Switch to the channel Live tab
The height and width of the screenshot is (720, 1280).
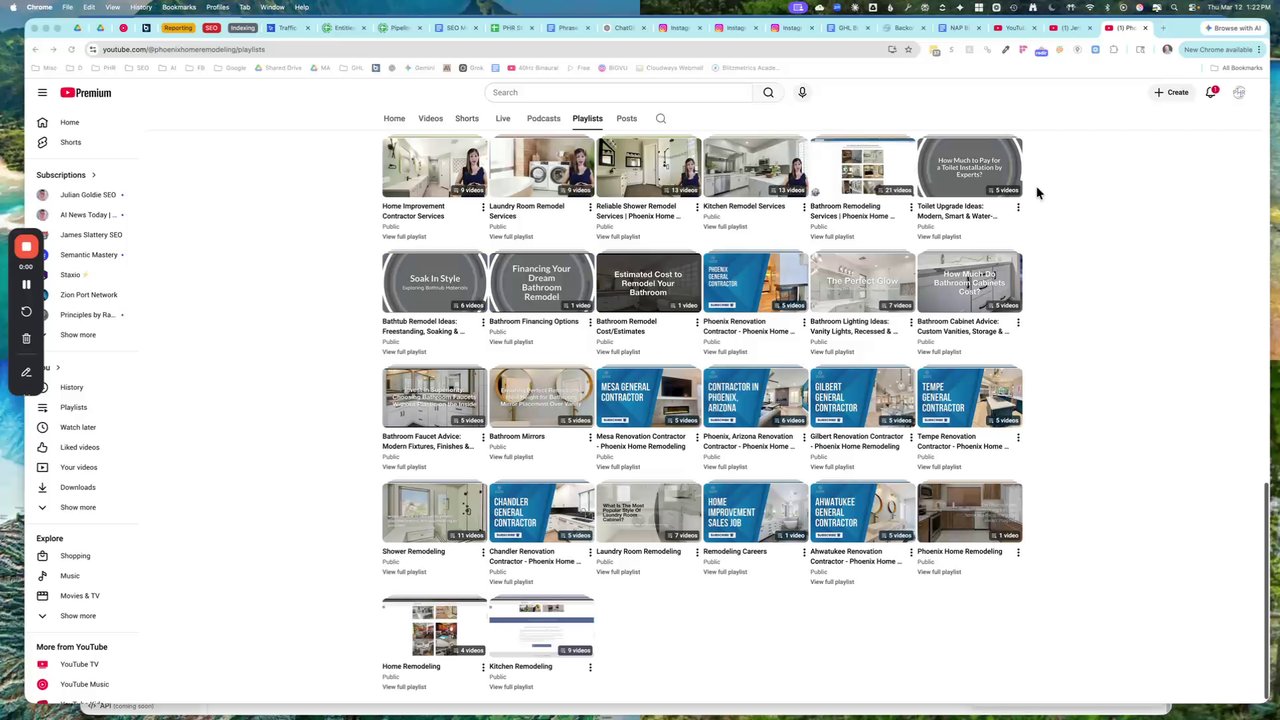503,119
